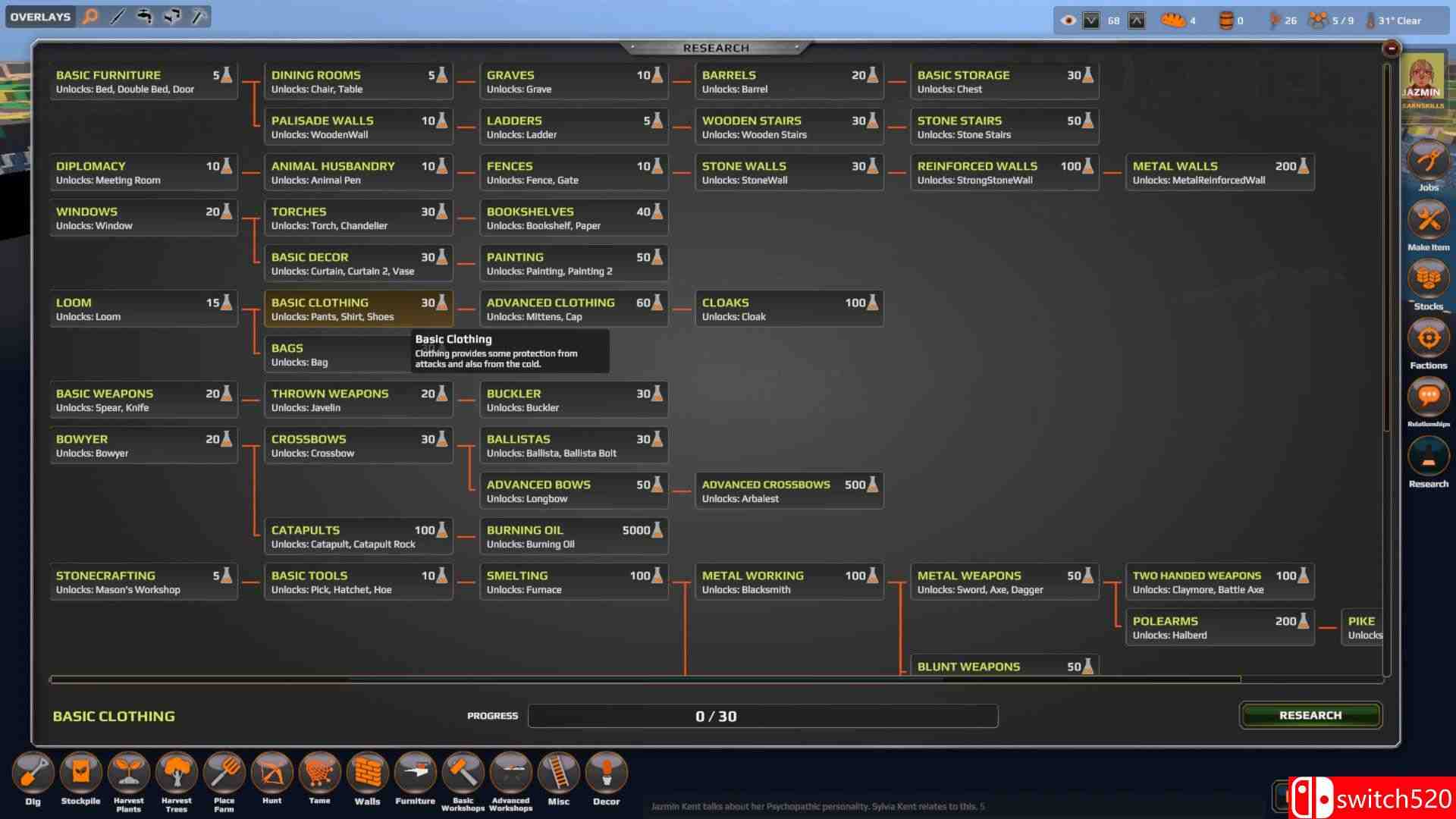Toggle the magnifier overlay icon

(90, 16)
